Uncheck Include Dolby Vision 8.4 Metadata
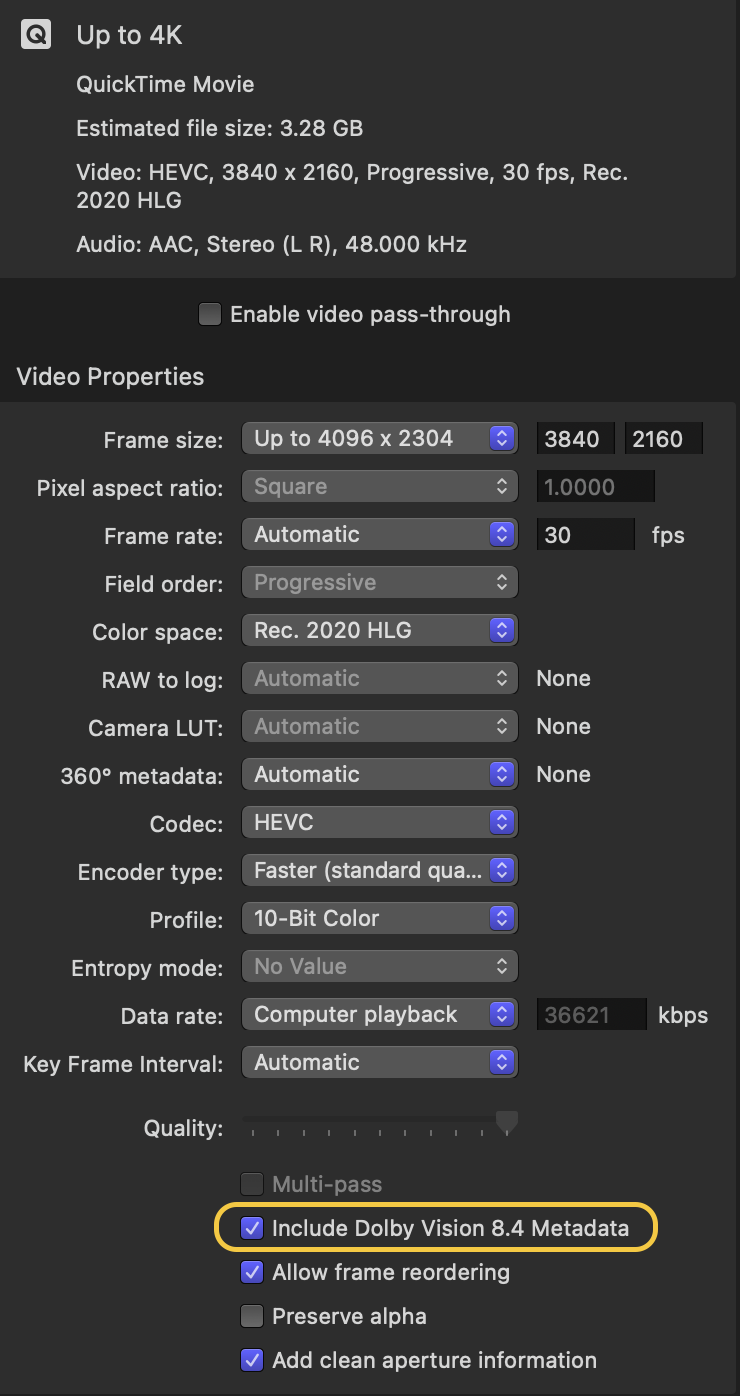 coord(253,1228)
